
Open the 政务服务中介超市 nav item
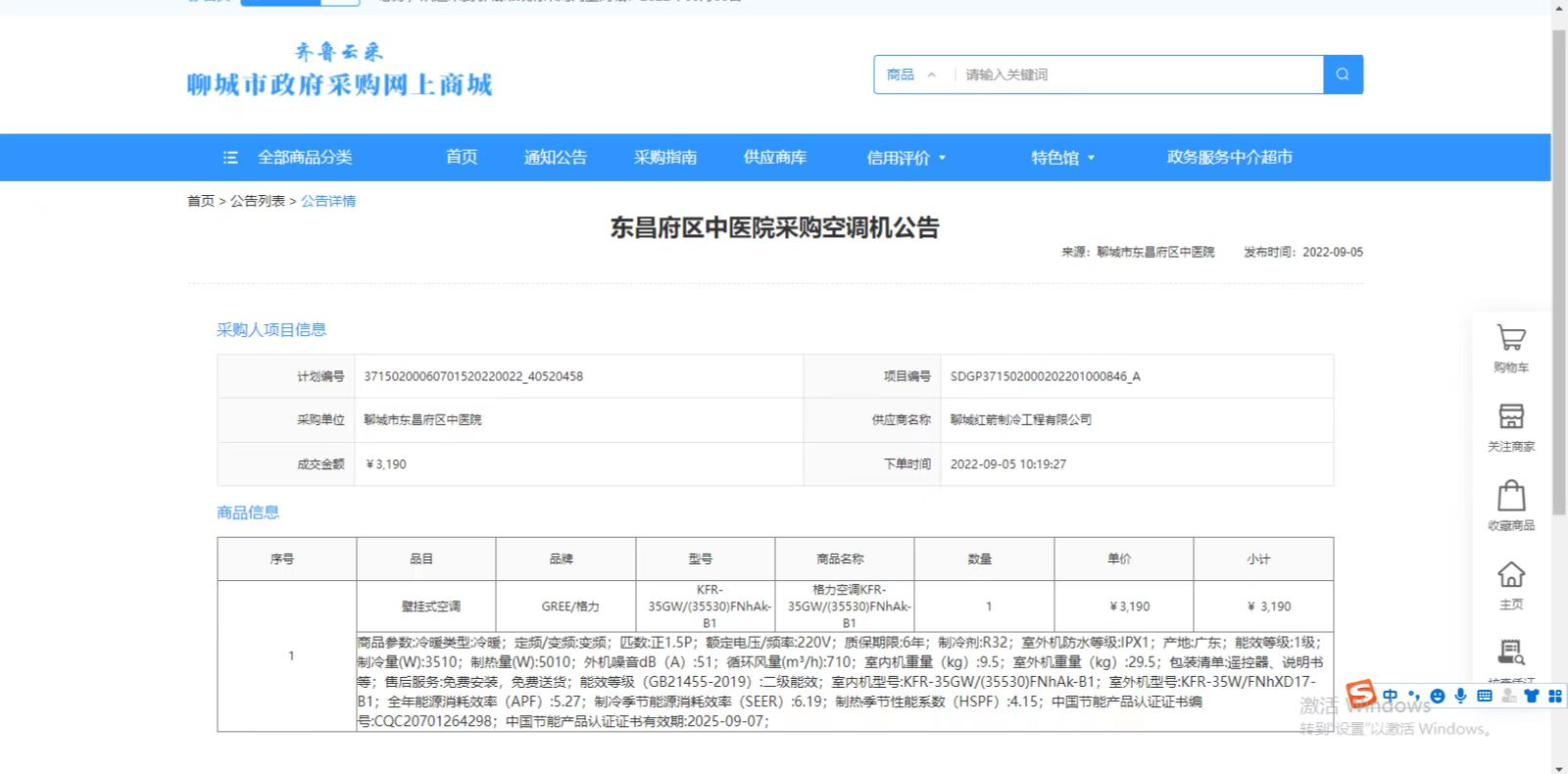[x=1229, y=157]
